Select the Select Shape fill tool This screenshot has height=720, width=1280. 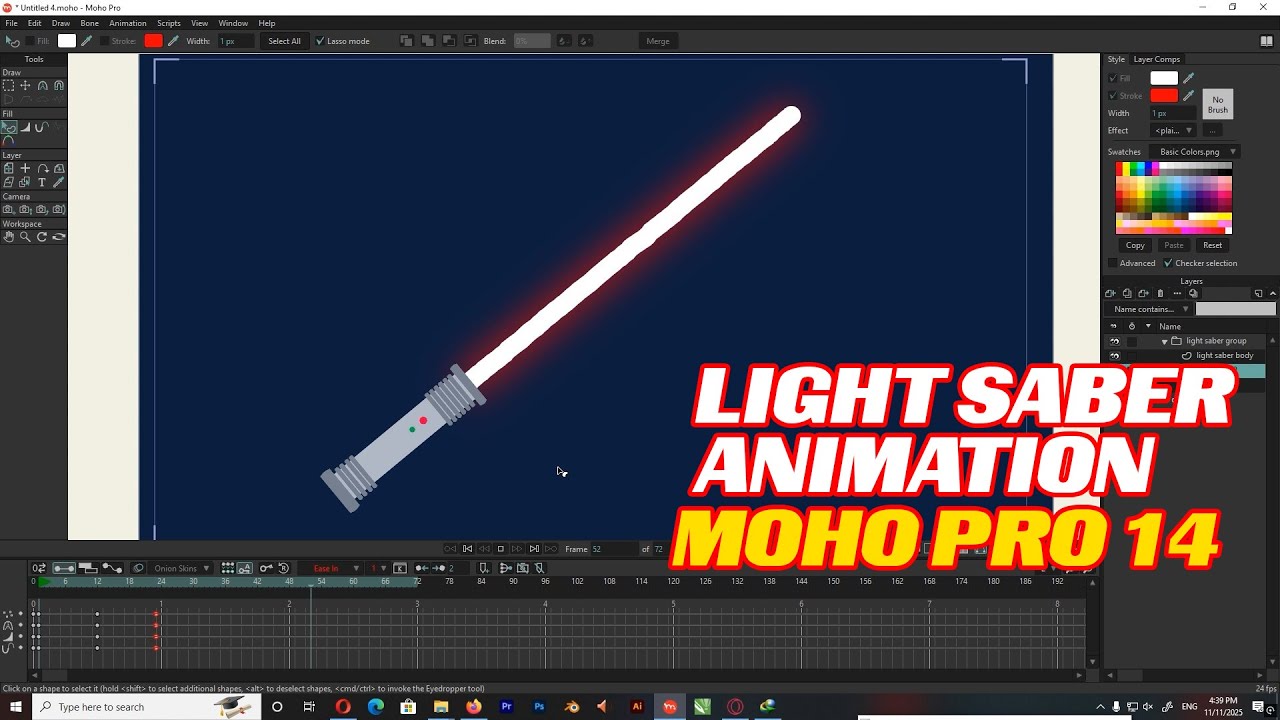[8, 128]
